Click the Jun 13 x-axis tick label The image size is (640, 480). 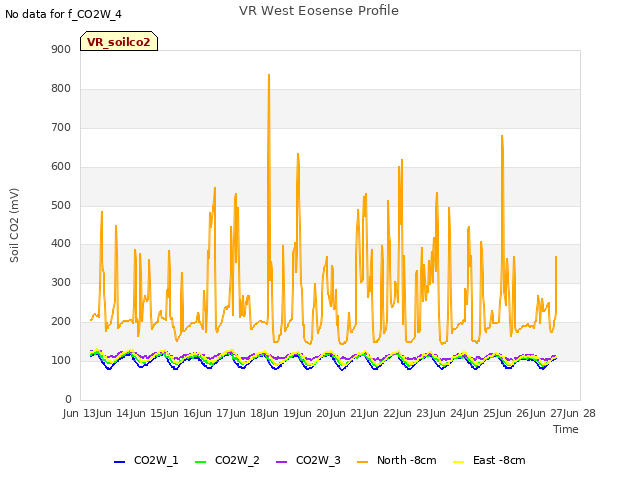pos(81,413)
